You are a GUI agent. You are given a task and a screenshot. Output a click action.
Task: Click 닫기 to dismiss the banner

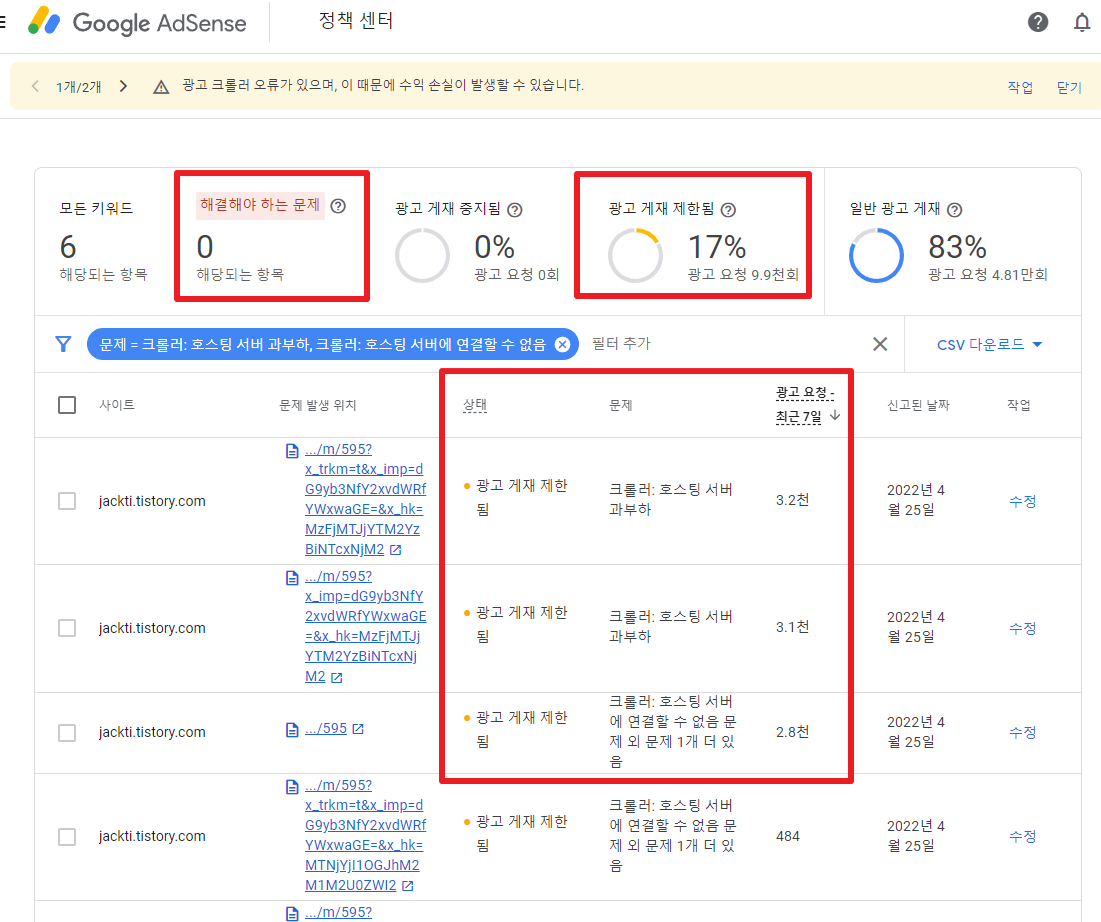pos(1069,87)
